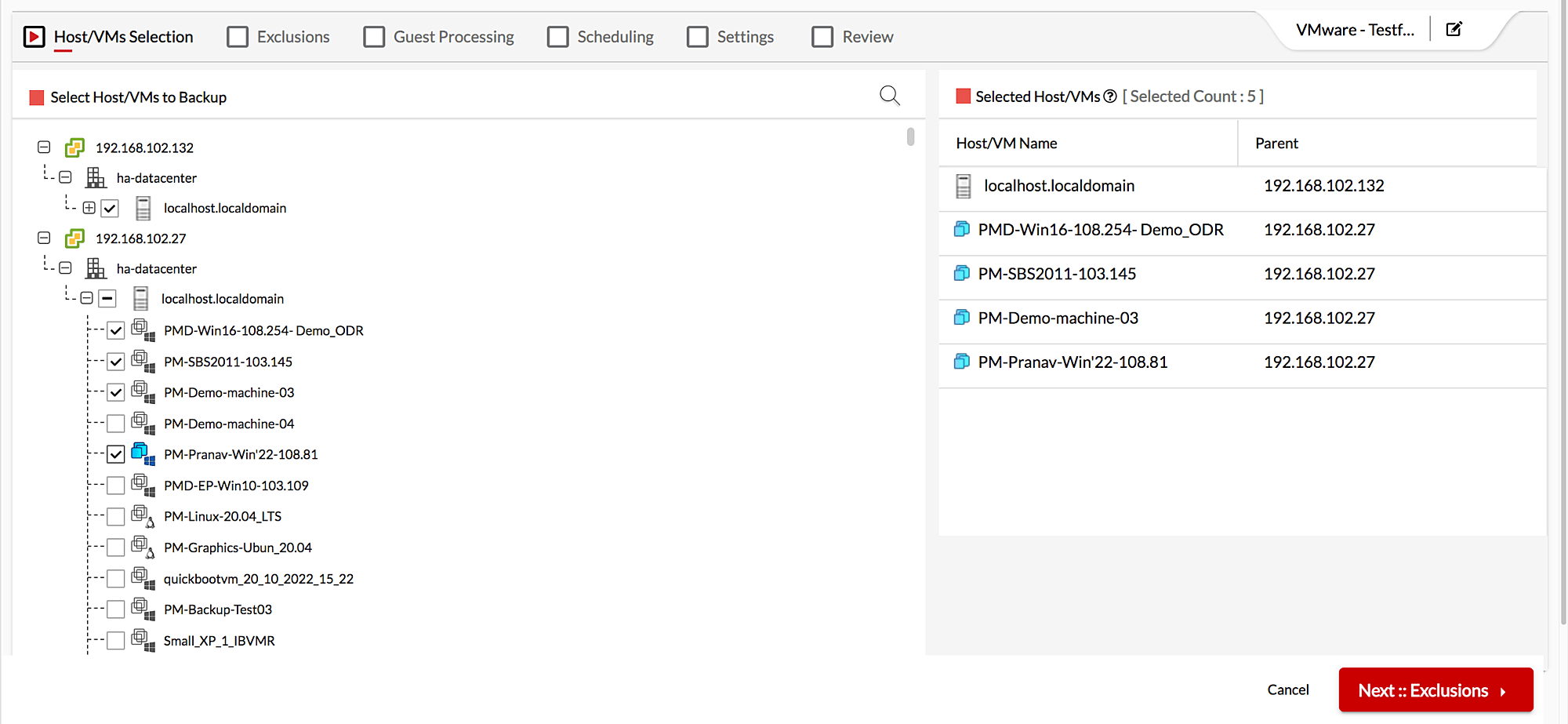Screen dimensions: 1568x724
Task: Collapse ha-datacenter under 192.168.102.27
Action: coord(65,268)
